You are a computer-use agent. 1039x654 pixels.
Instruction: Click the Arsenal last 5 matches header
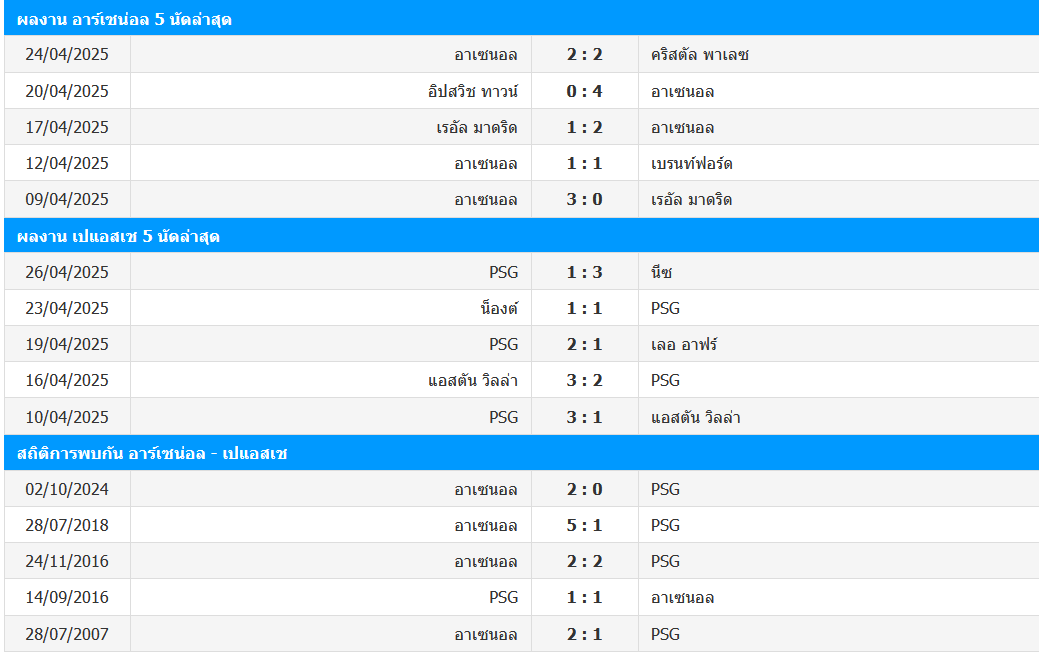click(125, 19)
